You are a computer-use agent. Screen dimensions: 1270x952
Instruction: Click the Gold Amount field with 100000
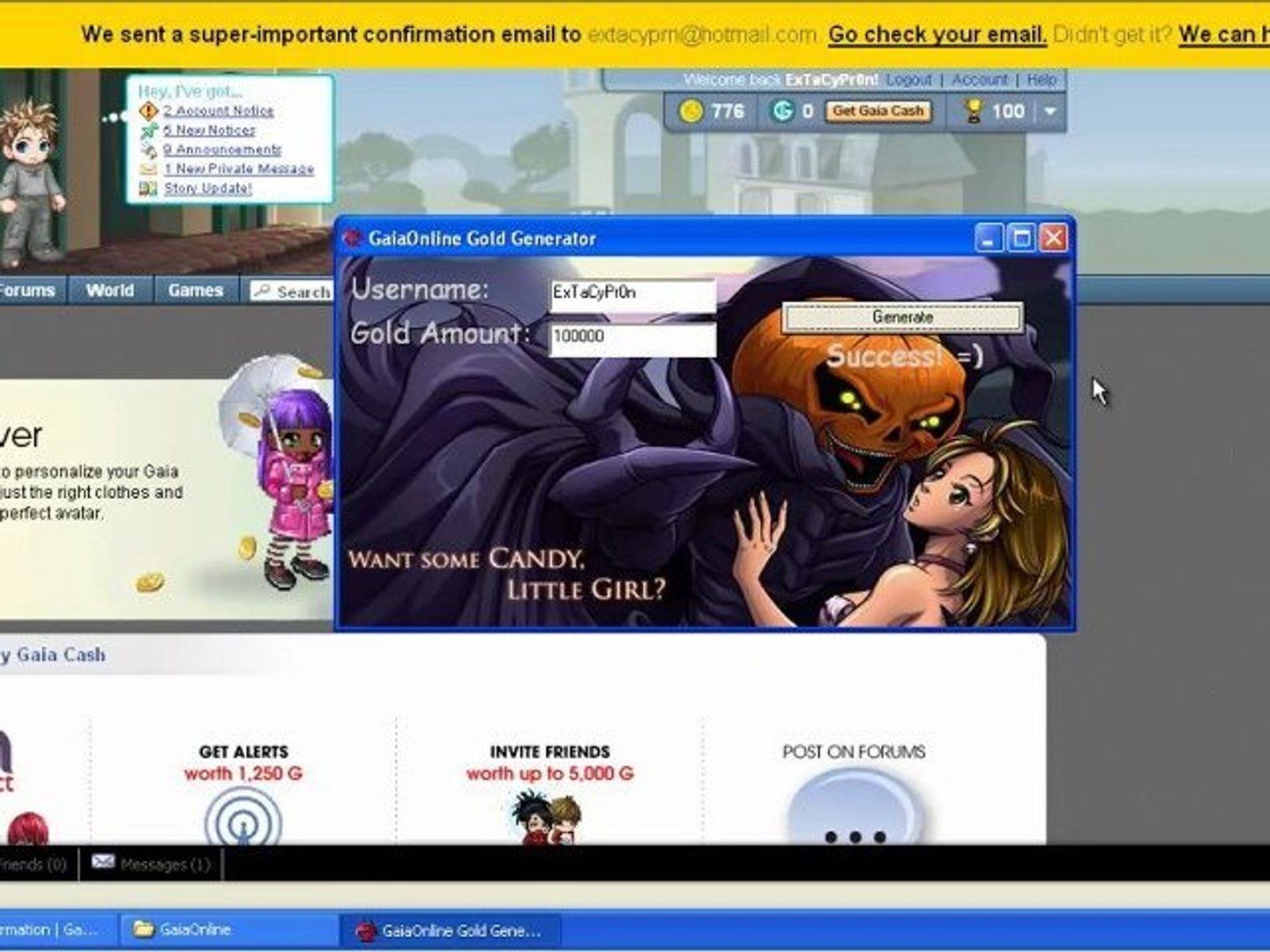(632, 339)
